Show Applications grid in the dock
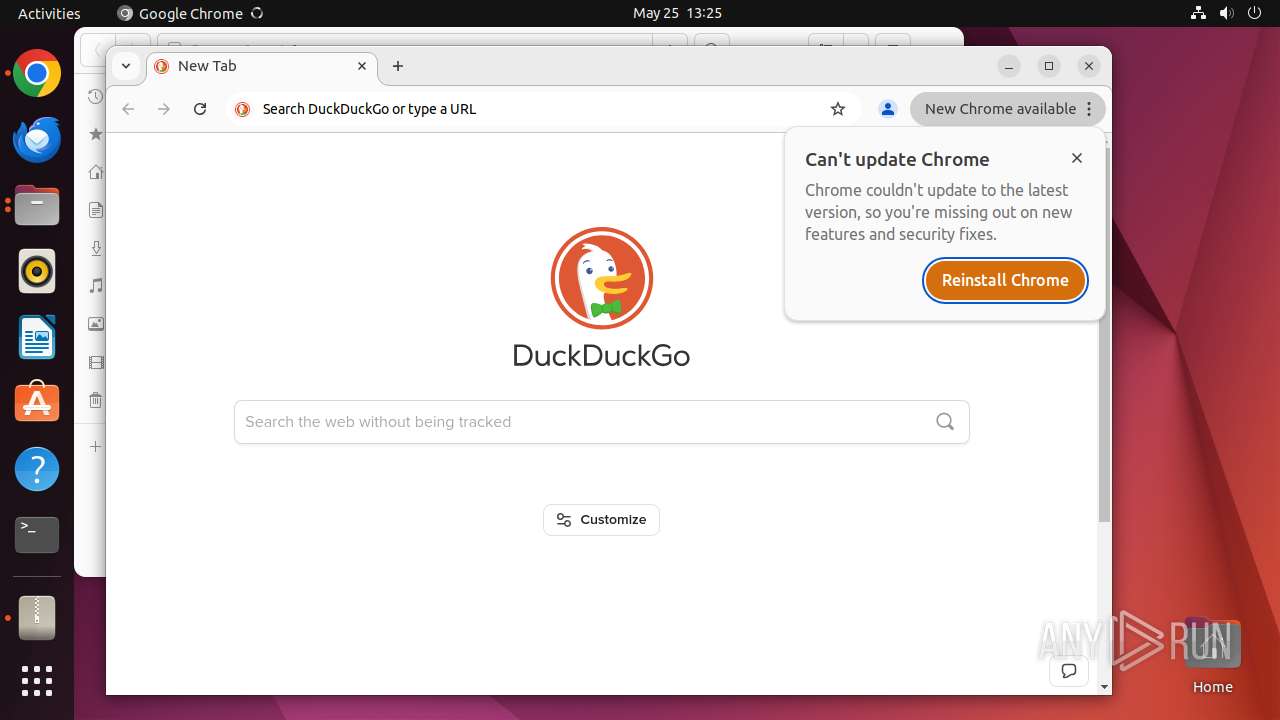Screen dimensions: 1280x720 point(37,681)
